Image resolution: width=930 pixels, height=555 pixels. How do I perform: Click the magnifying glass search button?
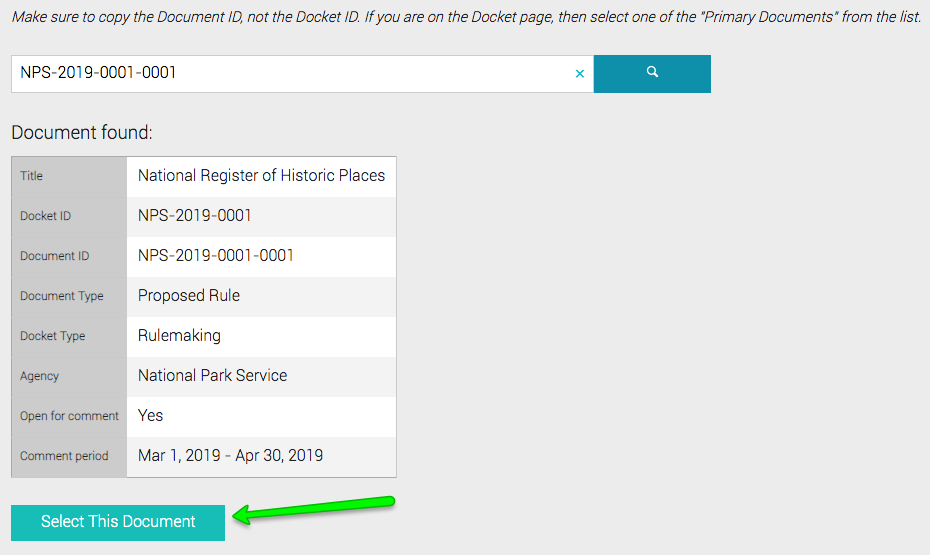(652, 73)
